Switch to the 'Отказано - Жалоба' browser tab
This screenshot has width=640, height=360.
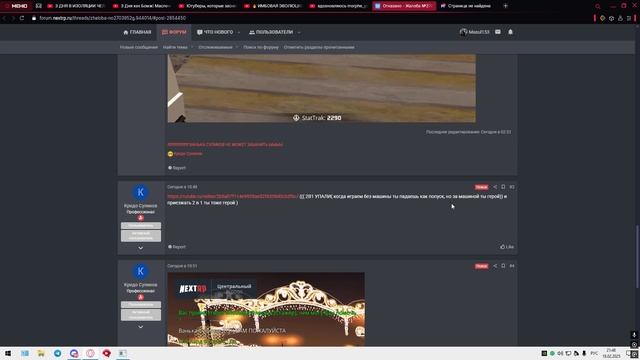[404, 6]
